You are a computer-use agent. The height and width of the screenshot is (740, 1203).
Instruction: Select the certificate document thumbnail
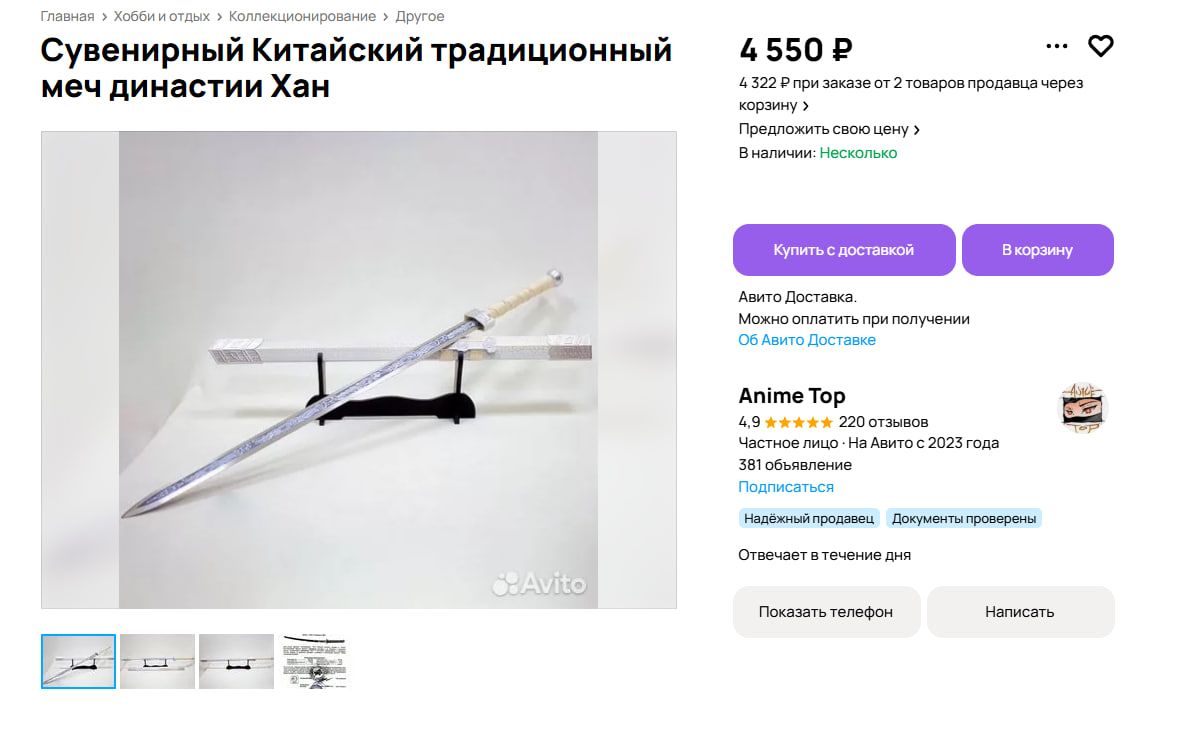click(x=315, y=661)
